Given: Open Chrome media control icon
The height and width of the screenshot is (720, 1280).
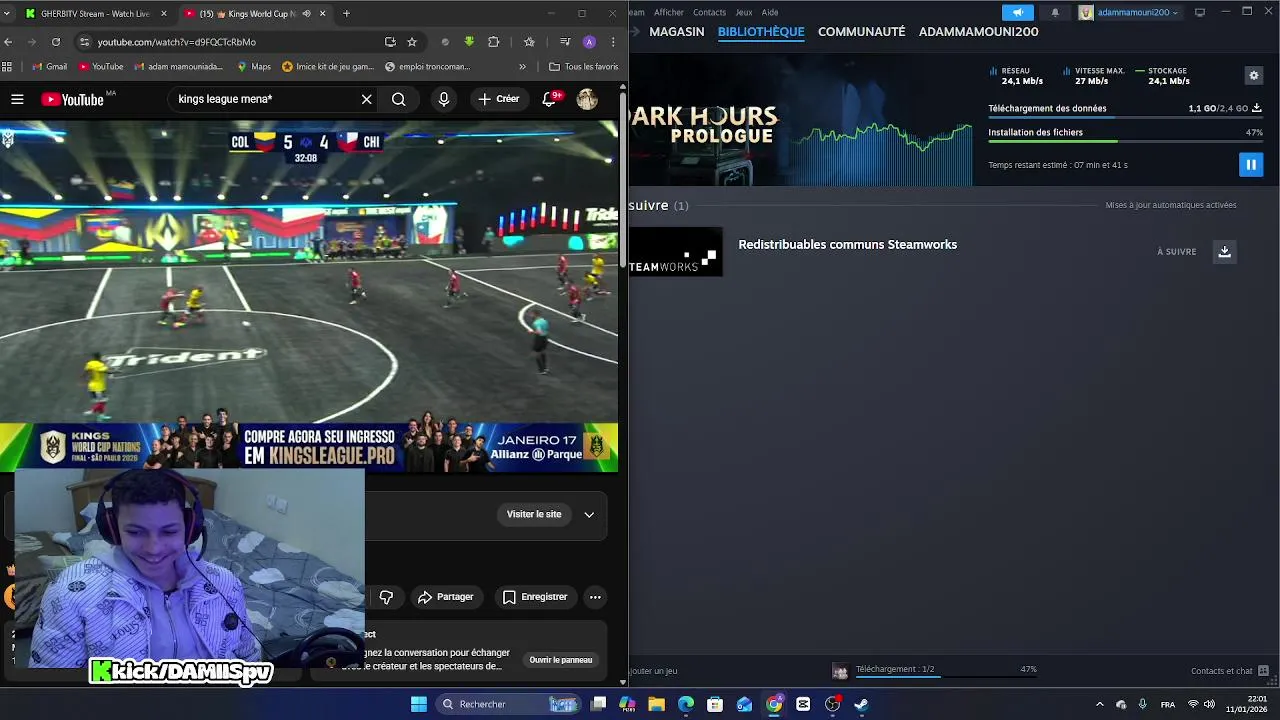Looking at the screenshot, I should tap(565, 42).
